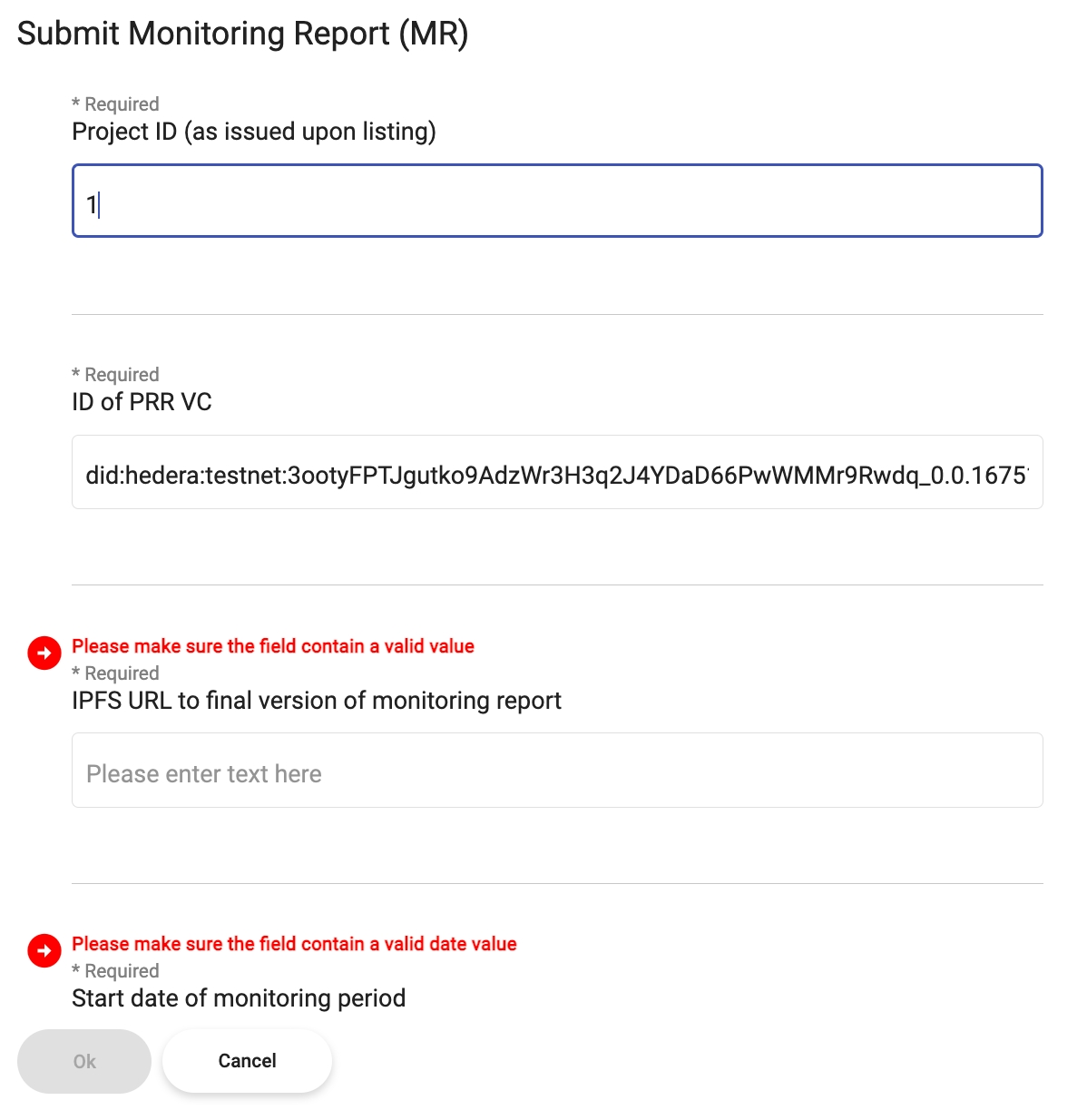Select the IPFS URL monitoring report label
Screen dimensions: 1087x1120
click(x=317, y=701)
